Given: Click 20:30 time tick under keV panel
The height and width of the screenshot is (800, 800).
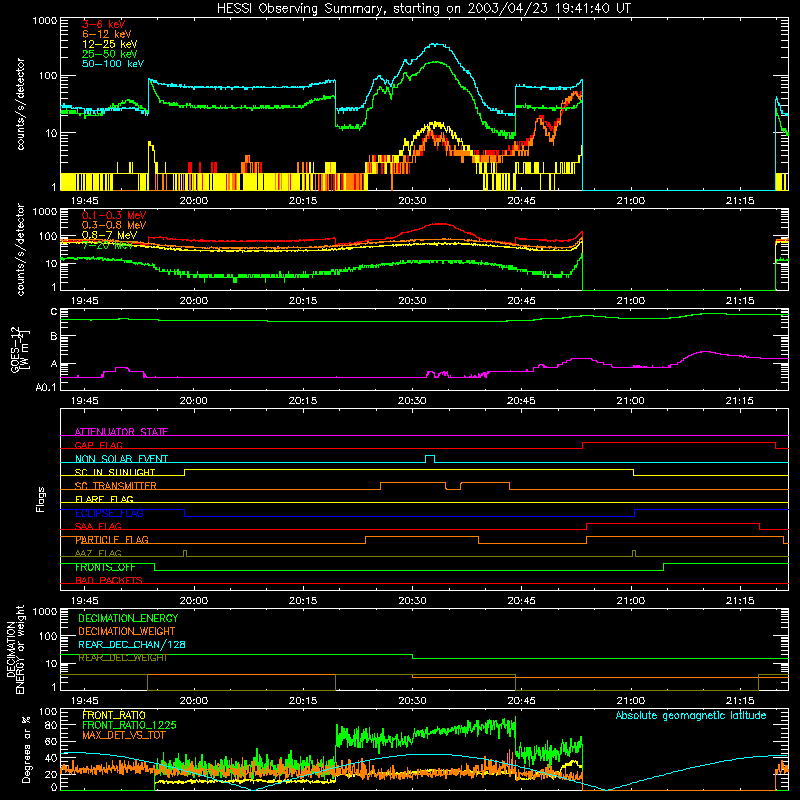Looking at the screenshot, I should pos(412,201).
